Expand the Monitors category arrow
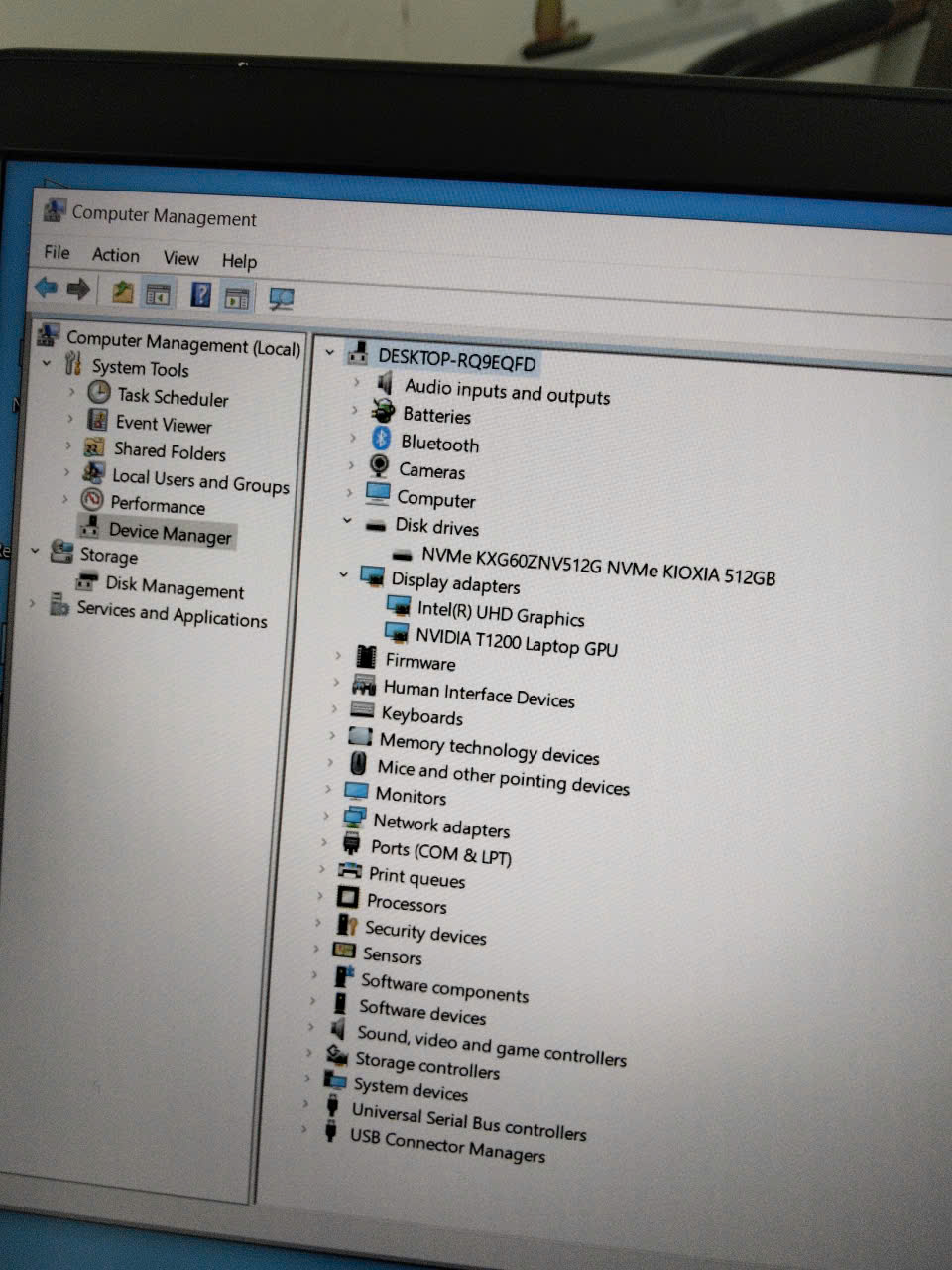Viewport: 952px width, 1270px height. point(328,789)
